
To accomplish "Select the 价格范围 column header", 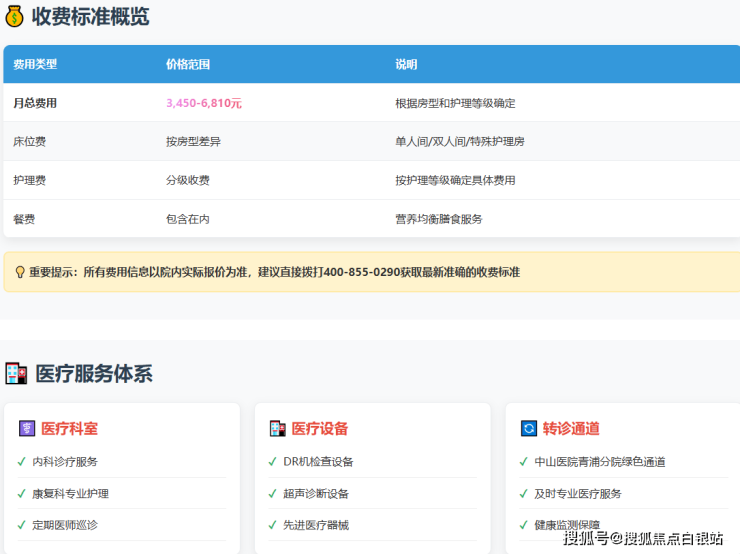I will point(188,64).
